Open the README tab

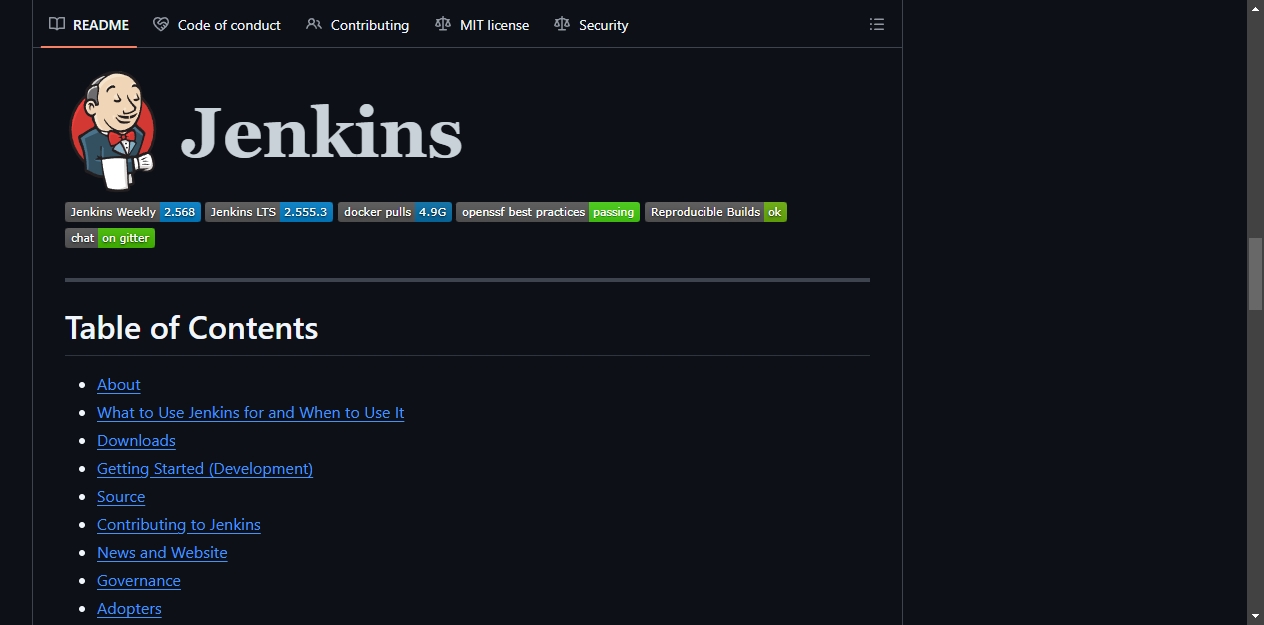pos(89,25)
